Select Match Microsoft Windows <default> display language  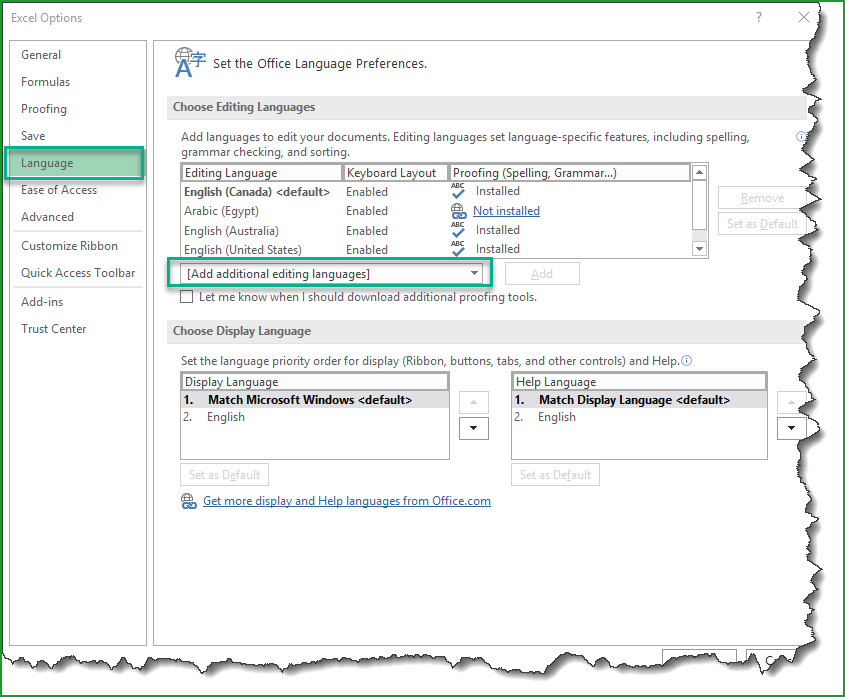click(x=315, y=399)
